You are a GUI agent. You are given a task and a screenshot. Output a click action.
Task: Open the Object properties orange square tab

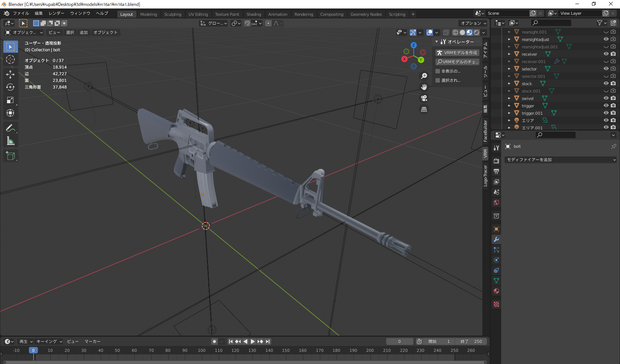click(x=496, y=229)
